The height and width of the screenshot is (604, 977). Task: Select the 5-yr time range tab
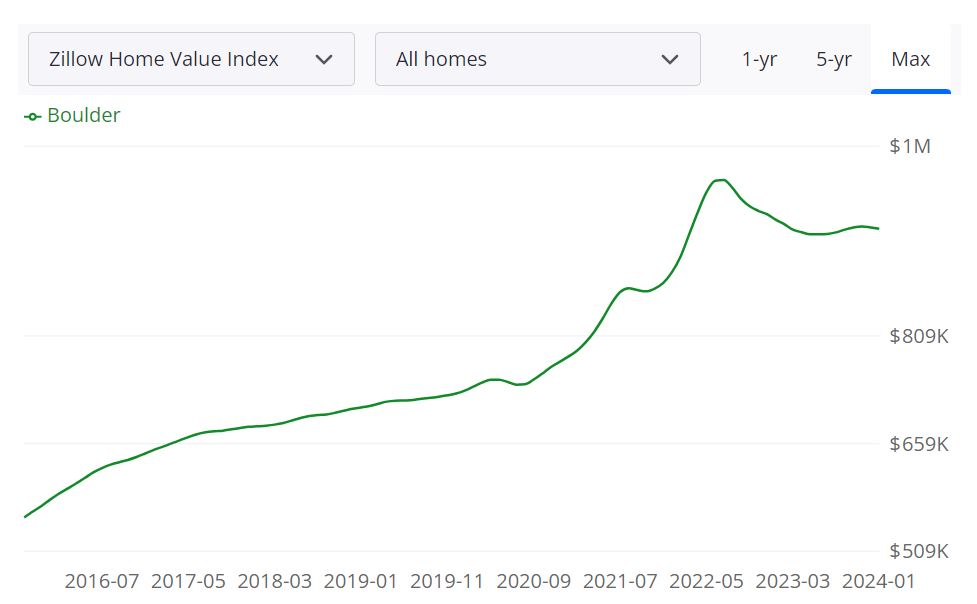(834, 59)
